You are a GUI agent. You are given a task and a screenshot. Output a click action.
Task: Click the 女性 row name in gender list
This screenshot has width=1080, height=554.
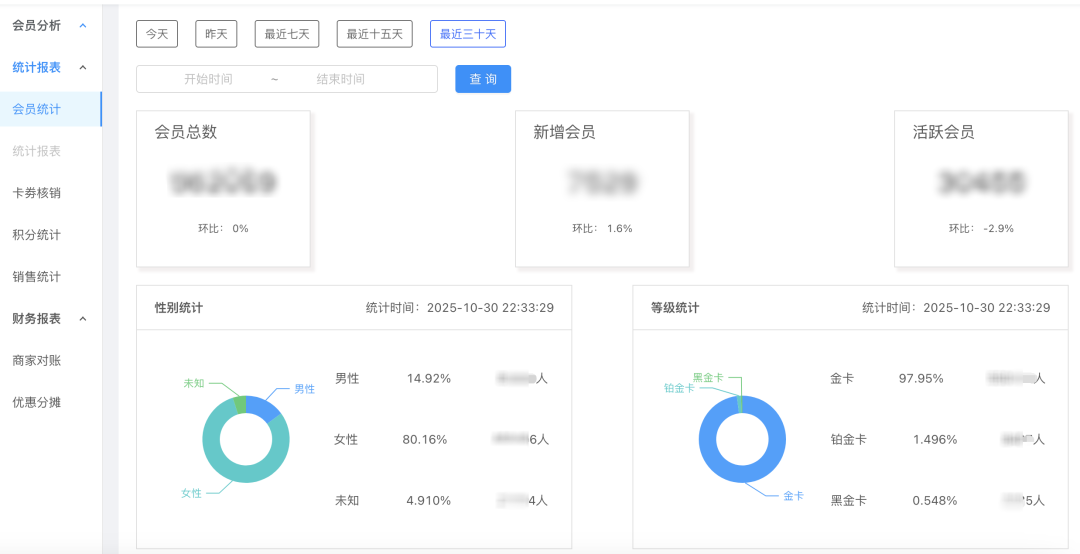click(x=346, y=439)
